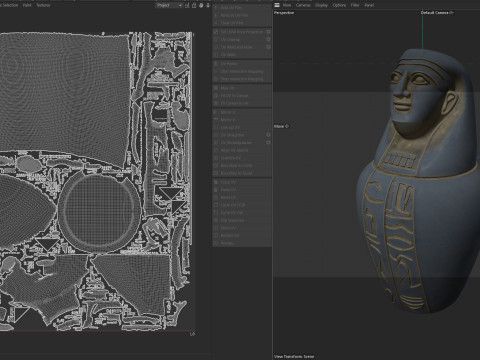Viewport: 480px width, 360px height.
Task: Click the large circular UV island
Action: pos(100,212)
